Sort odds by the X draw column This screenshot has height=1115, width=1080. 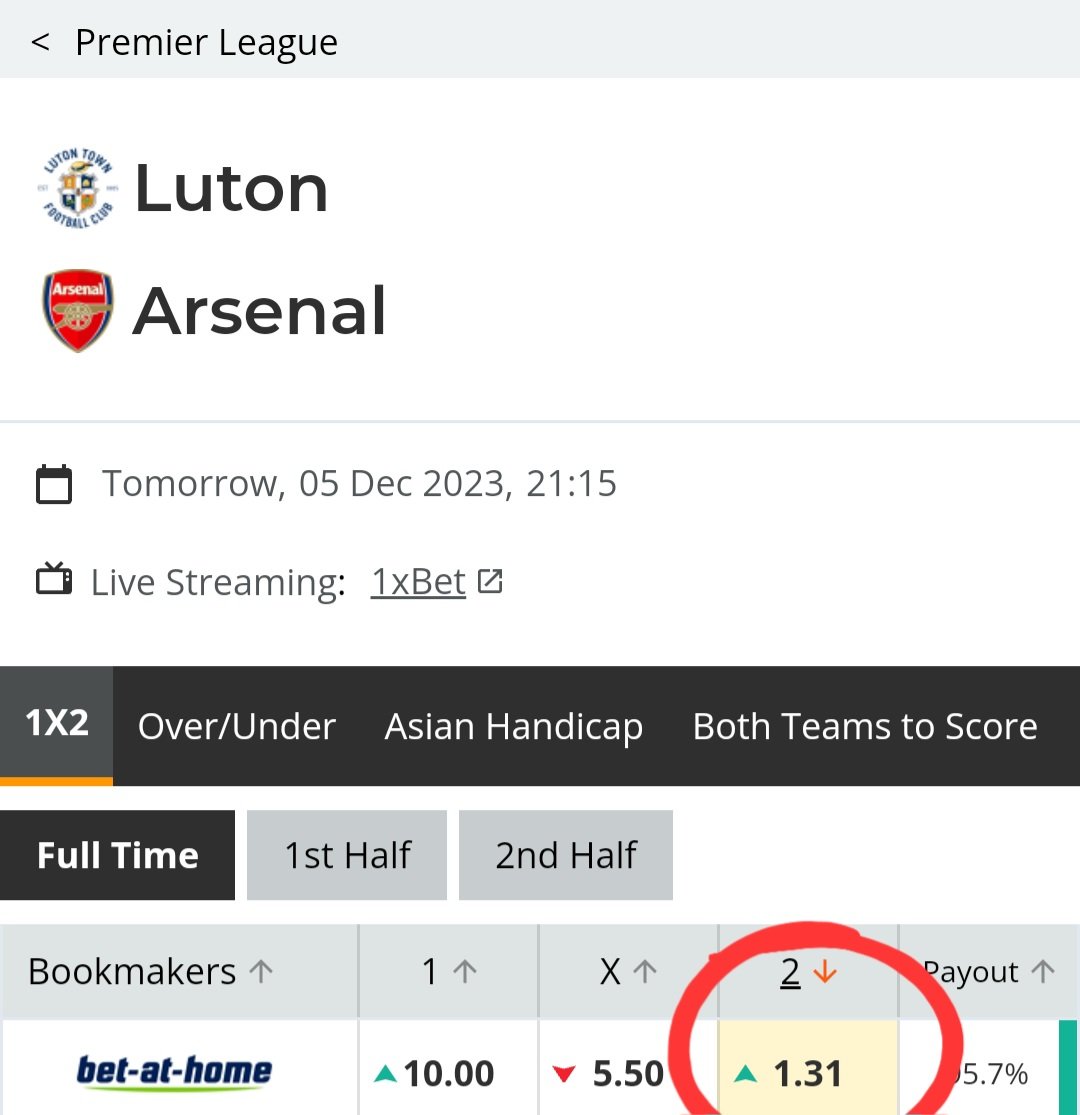click(x=629, y=971)
